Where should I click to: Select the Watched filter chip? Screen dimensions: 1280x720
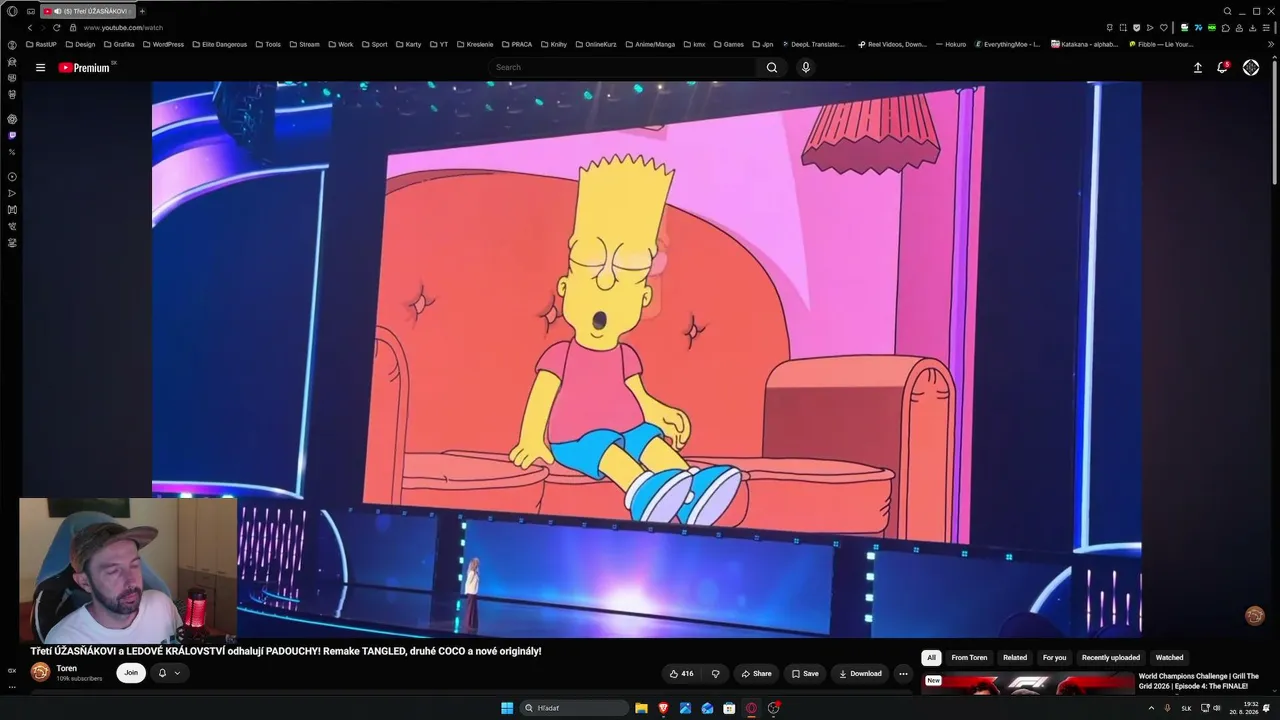pos(1169,658)
